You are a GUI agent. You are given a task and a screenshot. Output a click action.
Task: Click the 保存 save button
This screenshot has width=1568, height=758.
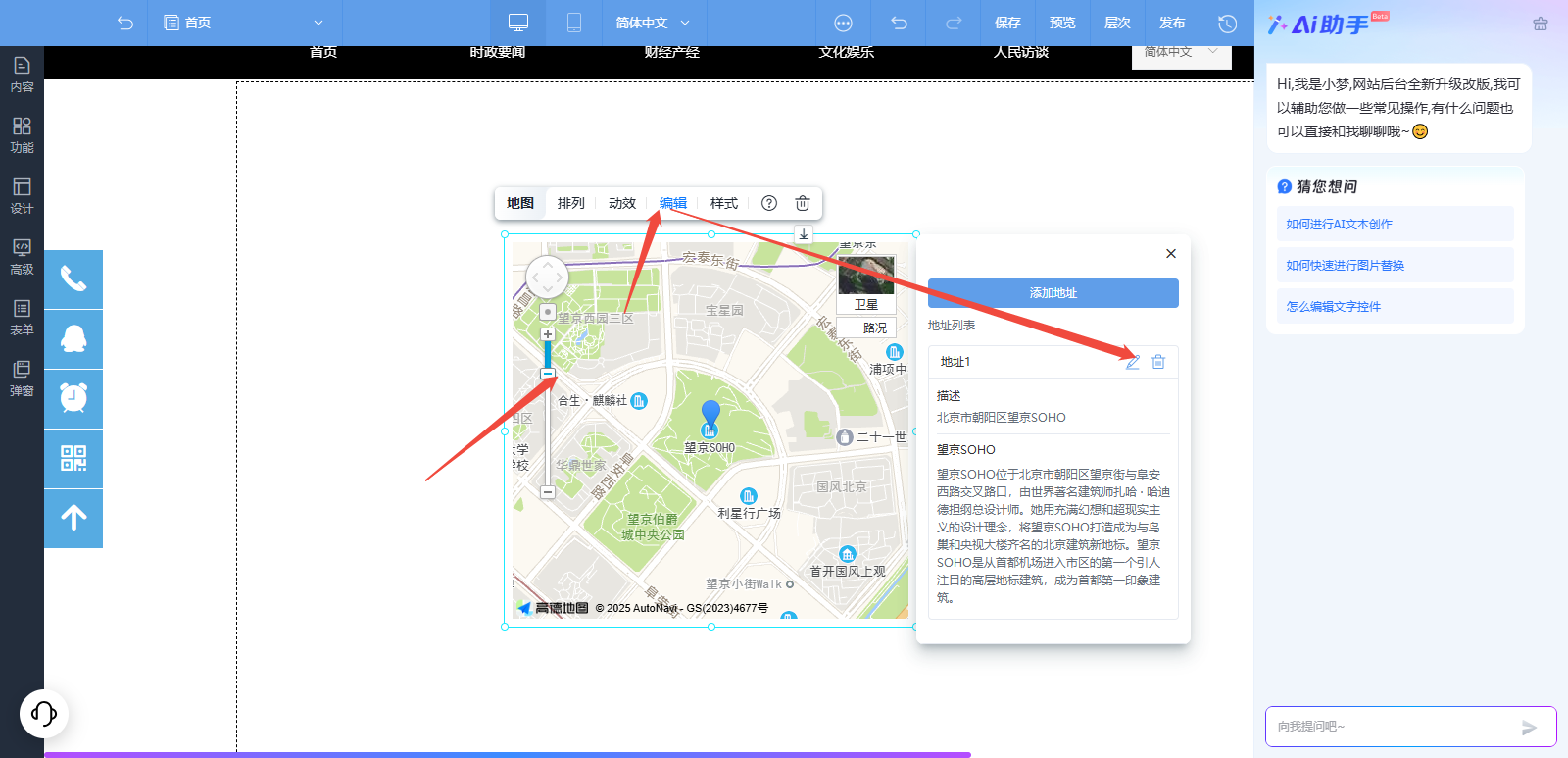coord(1007,23)
